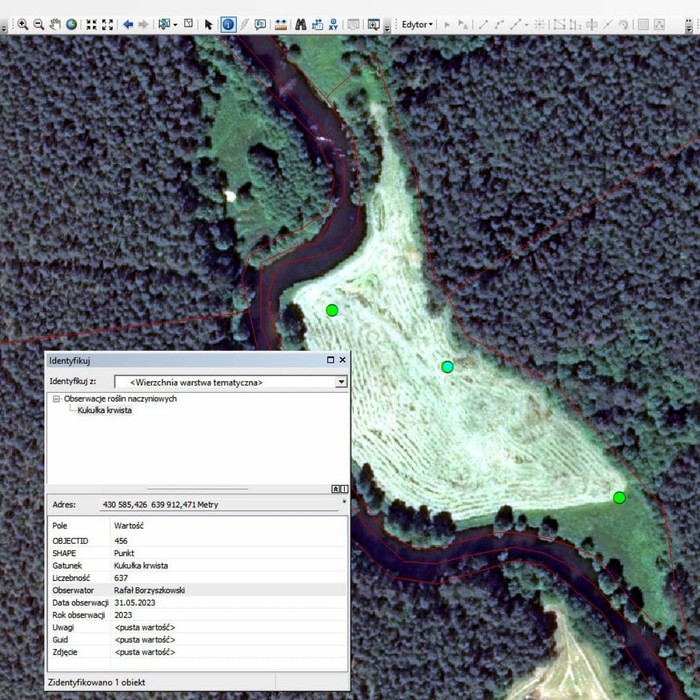
Task: Open Select Features tool dropdown arrow
Action: click(x=175, y=24)
